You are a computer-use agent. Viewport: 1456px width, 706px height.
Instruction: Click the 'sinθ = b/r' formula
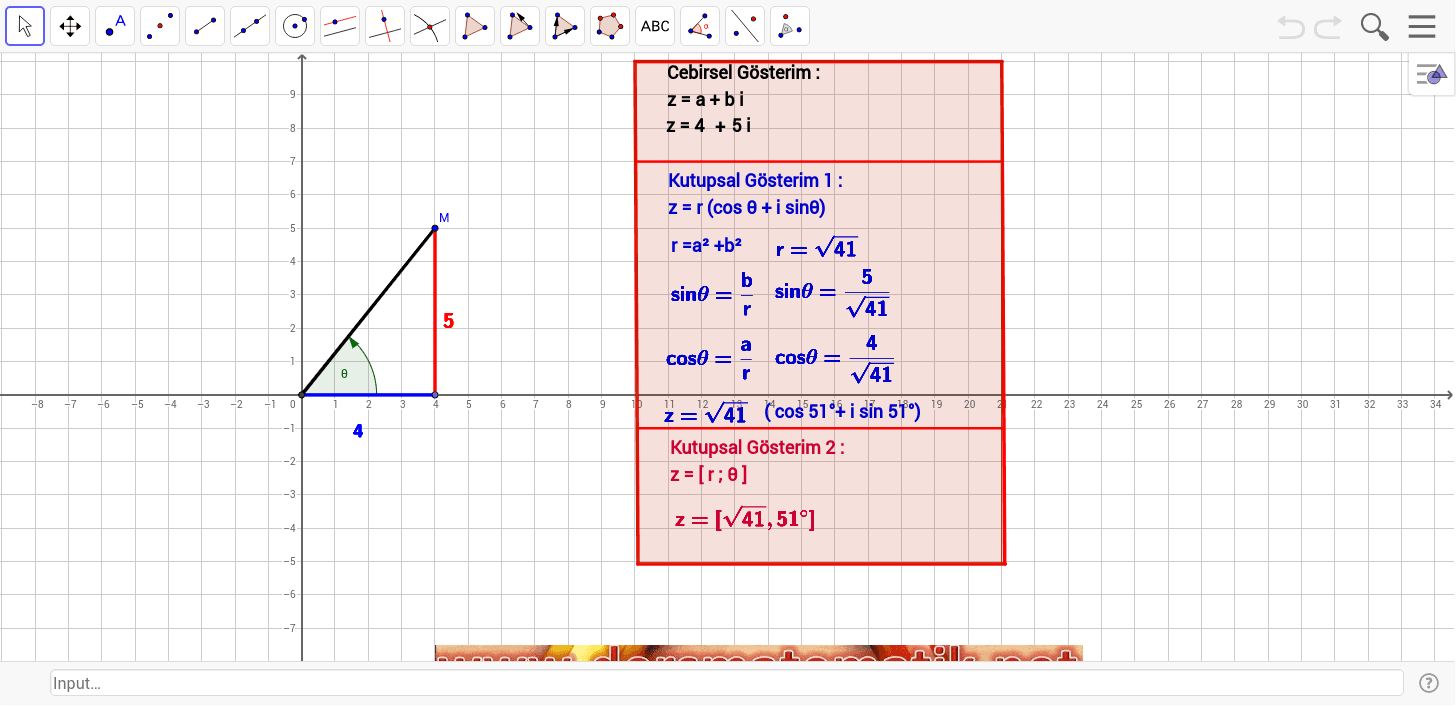tap(711, 295)
